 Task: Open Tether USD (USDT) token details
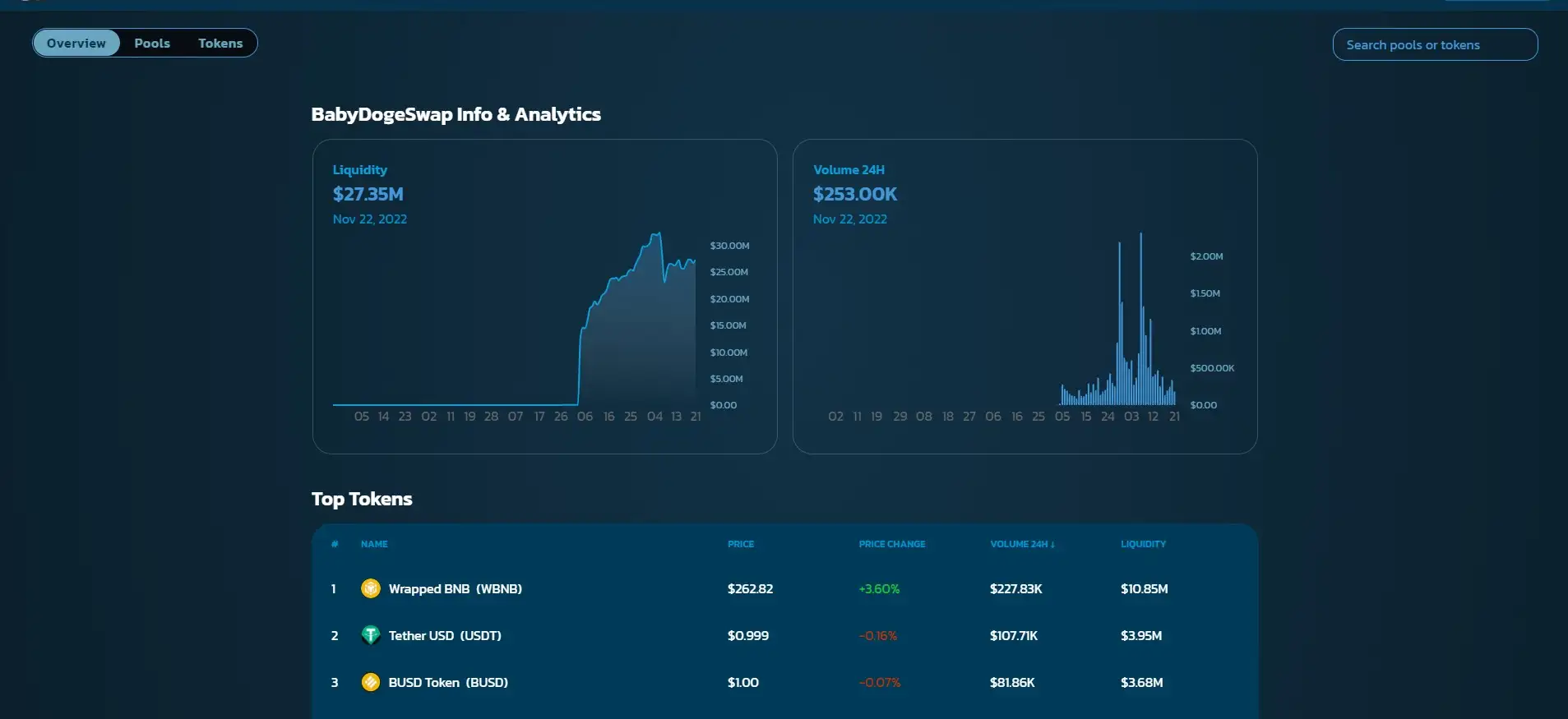(444, 636)
